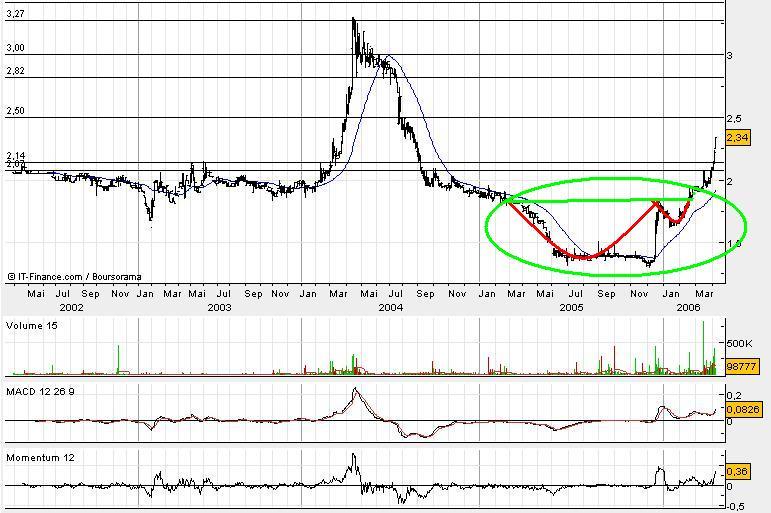The width and height of the screenshot is (771, 513).
Task: Click the 2002 year label on time axis
Action: click(71, 307)
